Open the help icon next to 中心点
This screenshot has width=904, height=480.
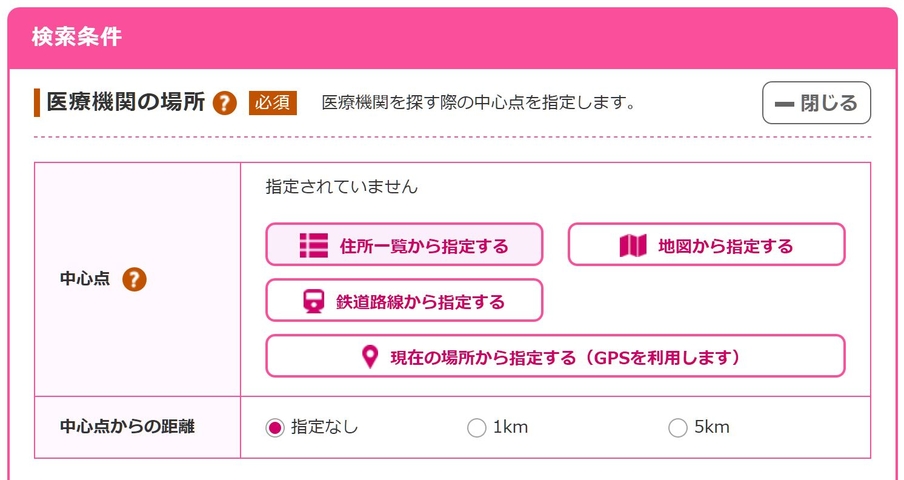(134, 279)
